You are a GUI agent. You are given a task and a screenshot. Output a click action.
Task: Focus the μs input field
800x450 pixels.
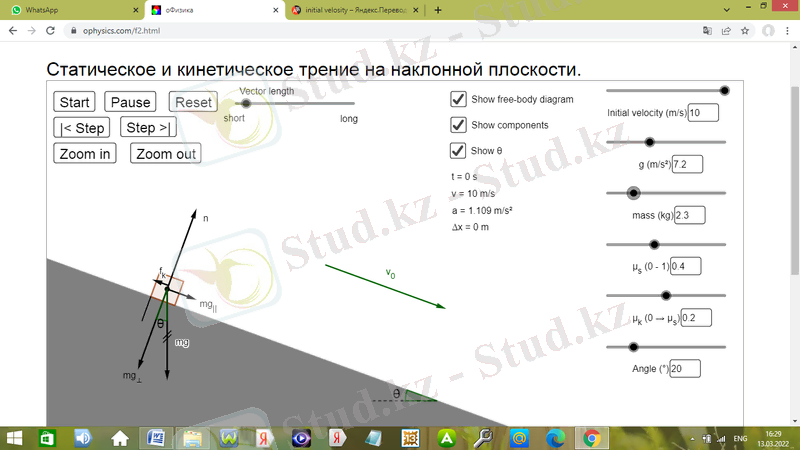pos(686,266)
